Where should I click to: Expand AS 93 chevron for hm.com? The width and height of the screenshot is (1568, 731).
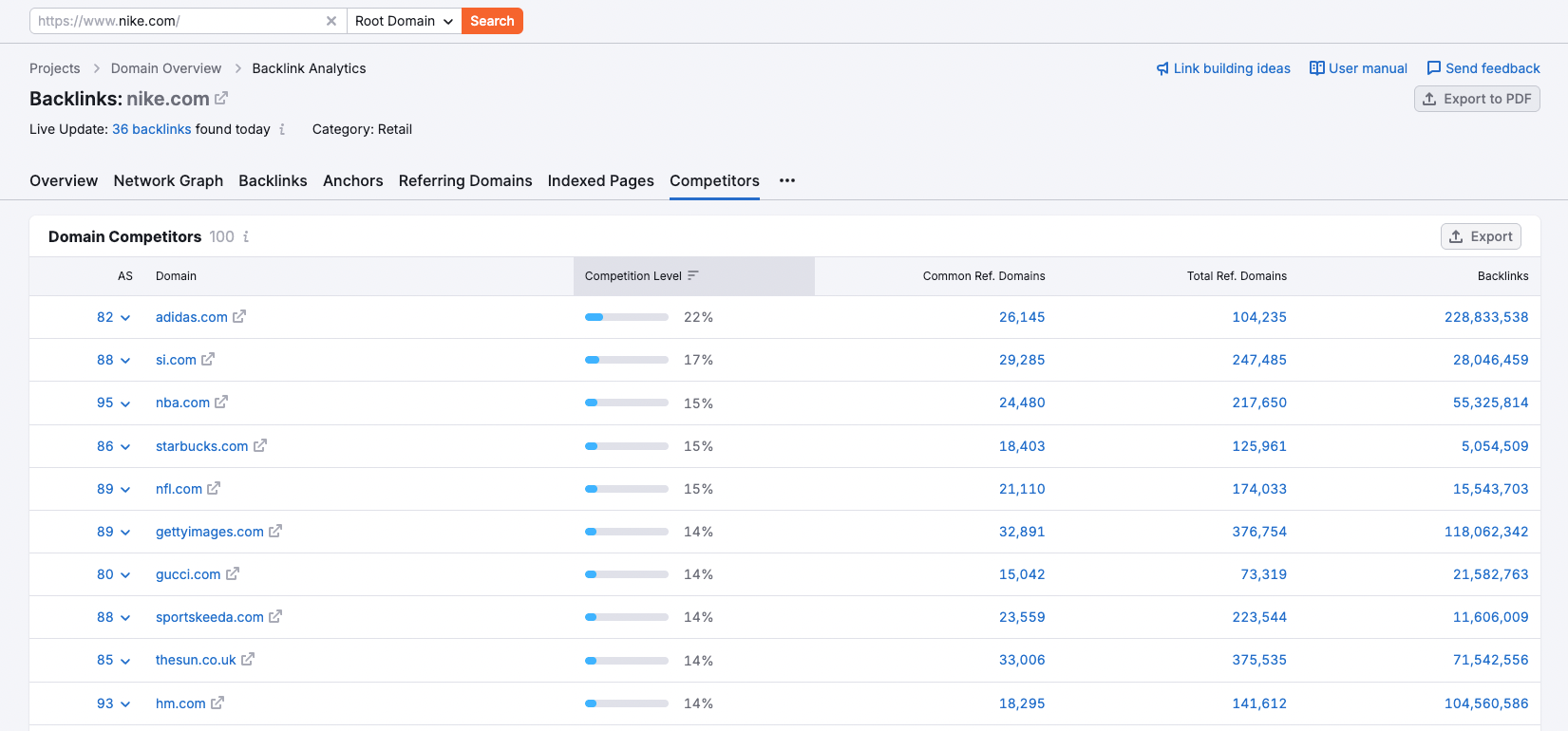tap(125, 704)
